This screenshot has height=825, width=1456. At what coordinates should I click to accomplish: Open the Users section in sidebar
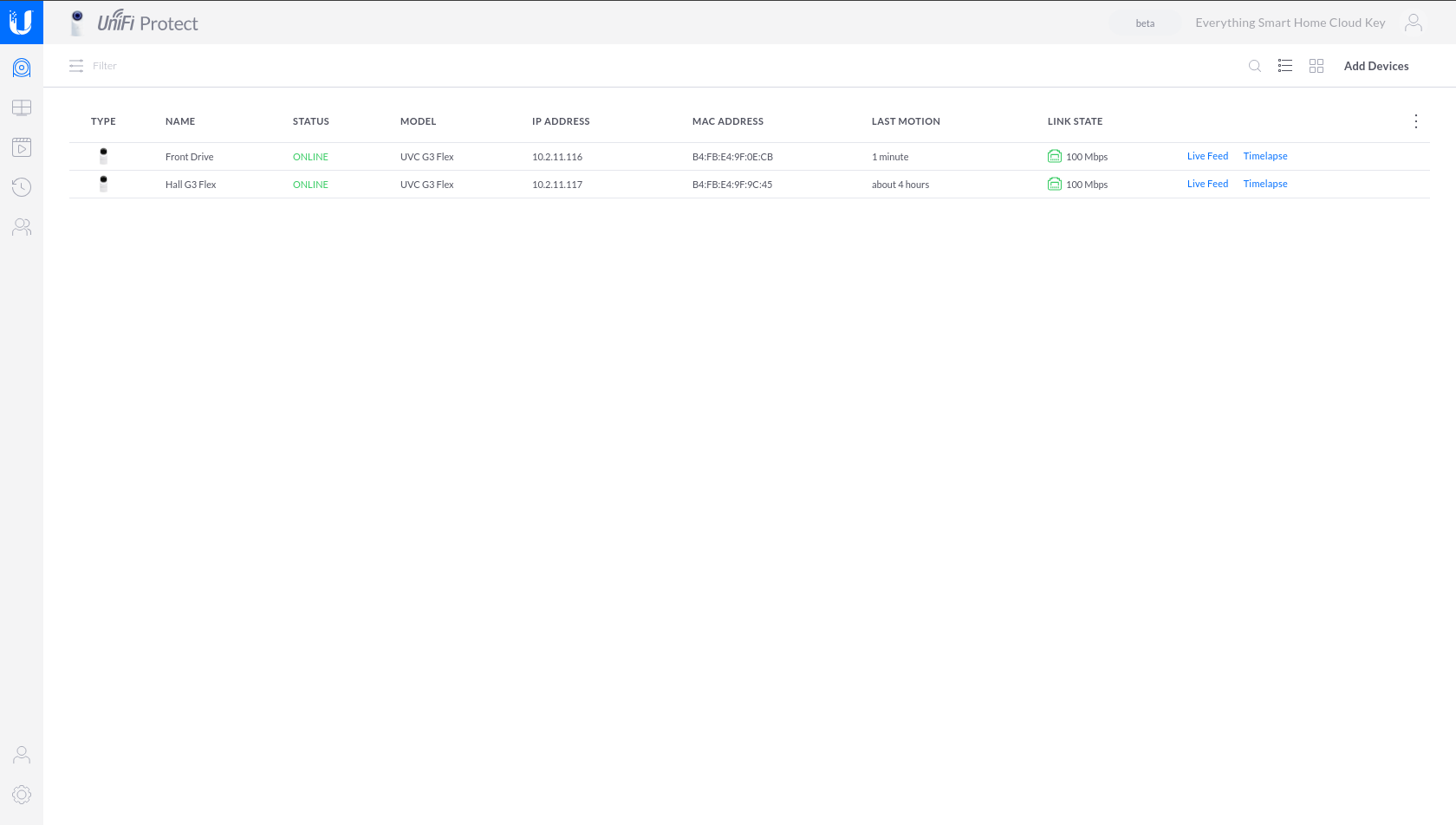(22, 227)
